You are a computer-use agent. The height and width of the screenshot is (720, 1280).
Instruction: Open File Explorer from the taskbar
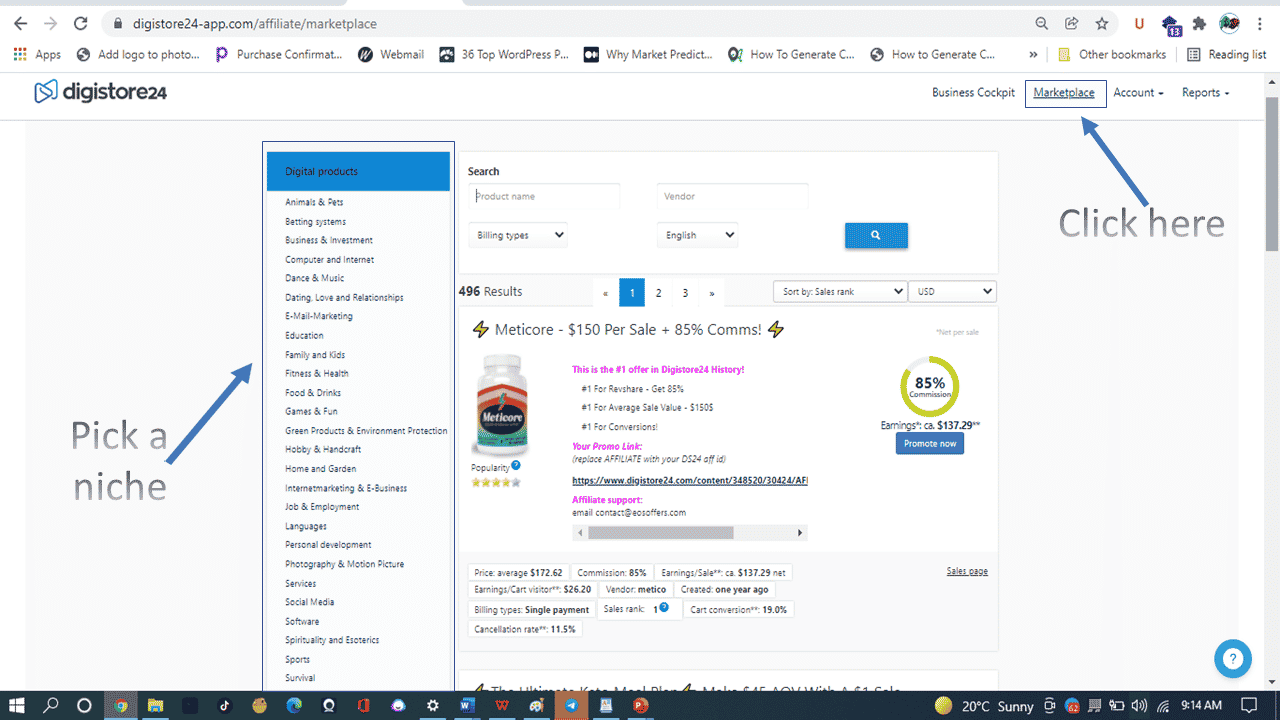pyautogui.click(x=155, y=705)
